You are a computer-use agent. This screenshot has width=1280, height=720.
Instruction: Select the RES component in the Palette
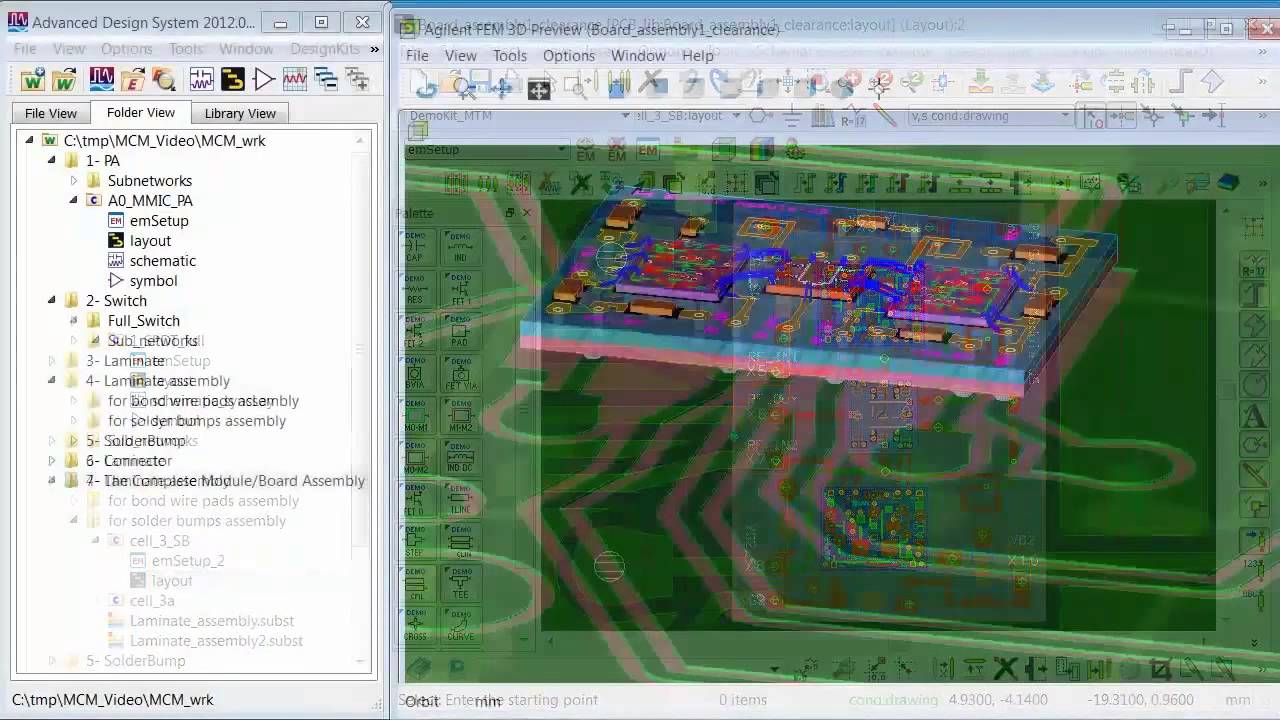pos(416,290)
